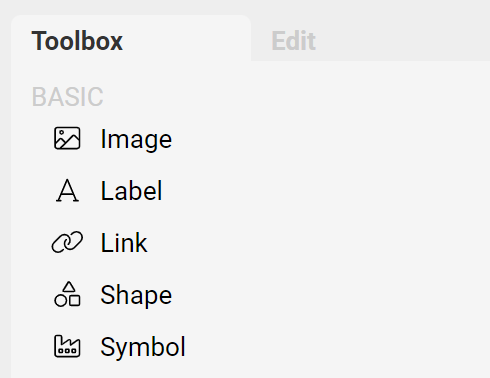Pick the triangle-circle-square Shape icon
The height and width of the screenshot is (378, 490).
point(67,294)
